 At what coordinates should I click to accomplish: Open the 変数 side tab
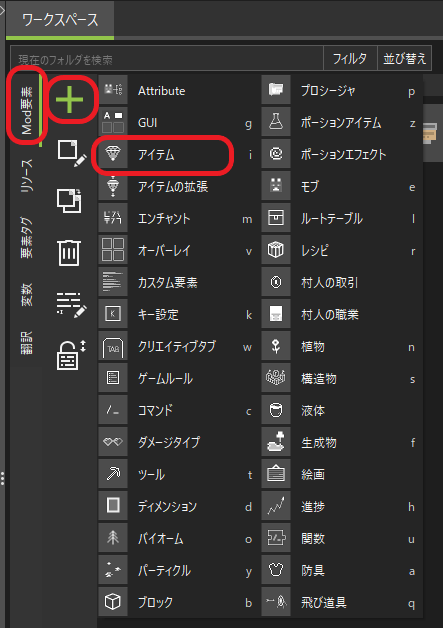tap(27, 295)
